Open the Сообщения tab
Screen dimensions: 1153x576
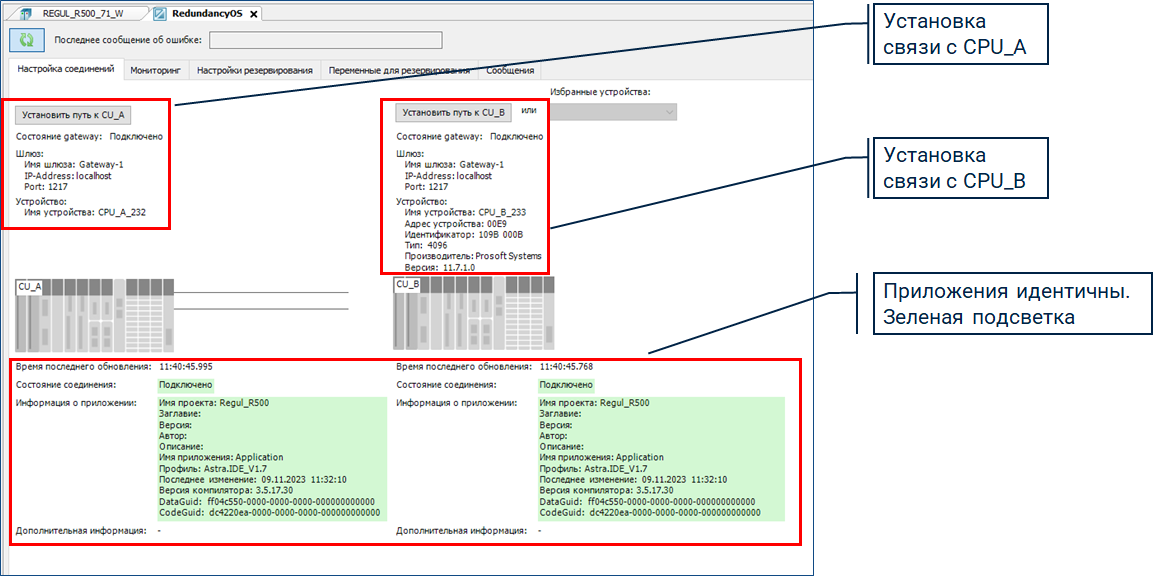point(510,71)
